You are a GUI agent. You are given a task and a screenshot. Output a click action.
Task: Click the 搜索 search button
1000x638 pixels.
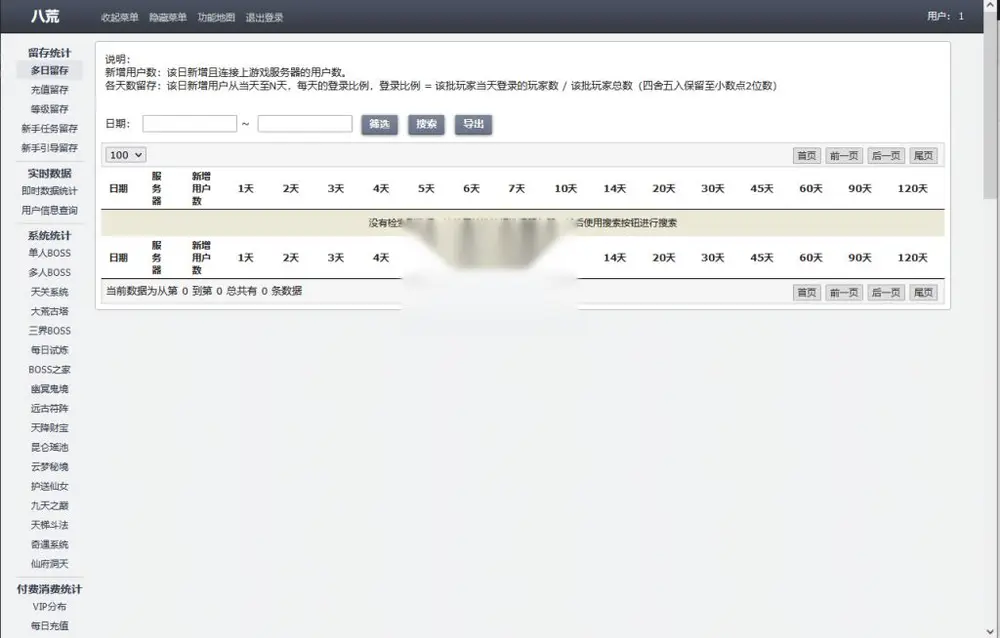[426, 124]
